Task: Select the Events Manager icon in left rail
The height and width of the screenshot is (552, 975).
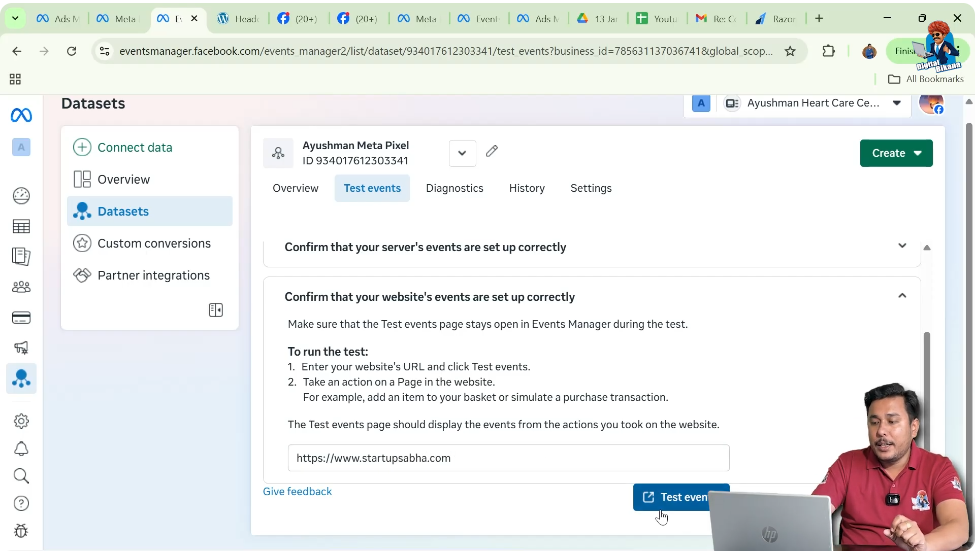Action: 21,378
